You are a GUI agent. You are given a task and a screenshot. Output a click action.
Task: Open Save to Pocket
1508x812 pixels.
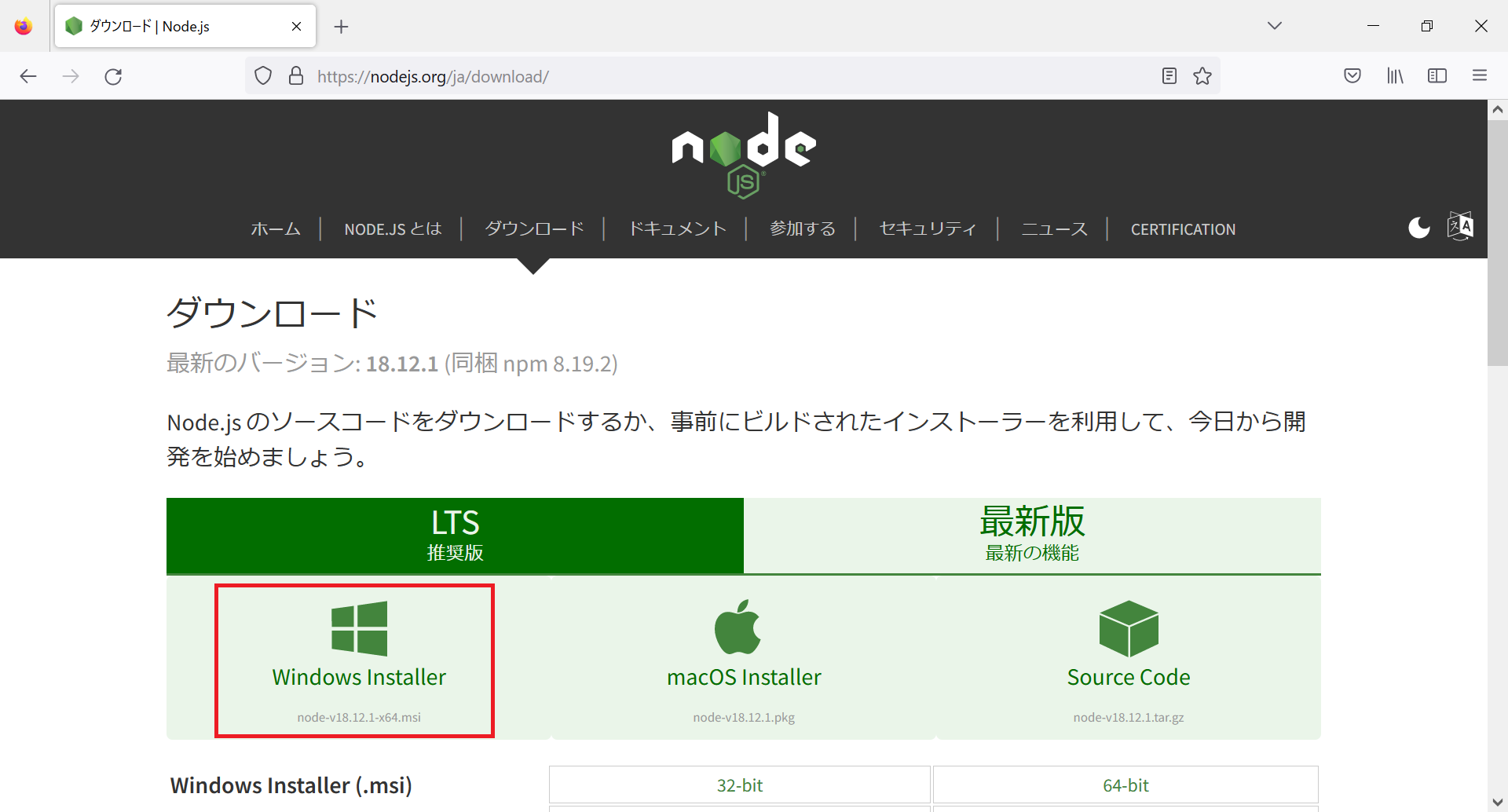click(x=1352, y=76)
